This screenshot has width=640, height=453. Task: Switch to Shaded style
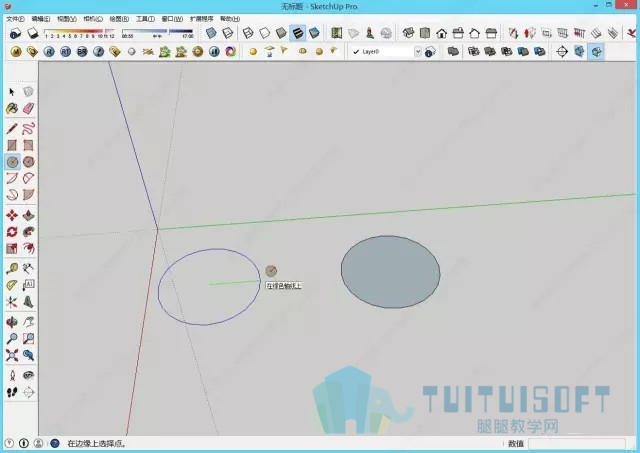tap(281, 33)
